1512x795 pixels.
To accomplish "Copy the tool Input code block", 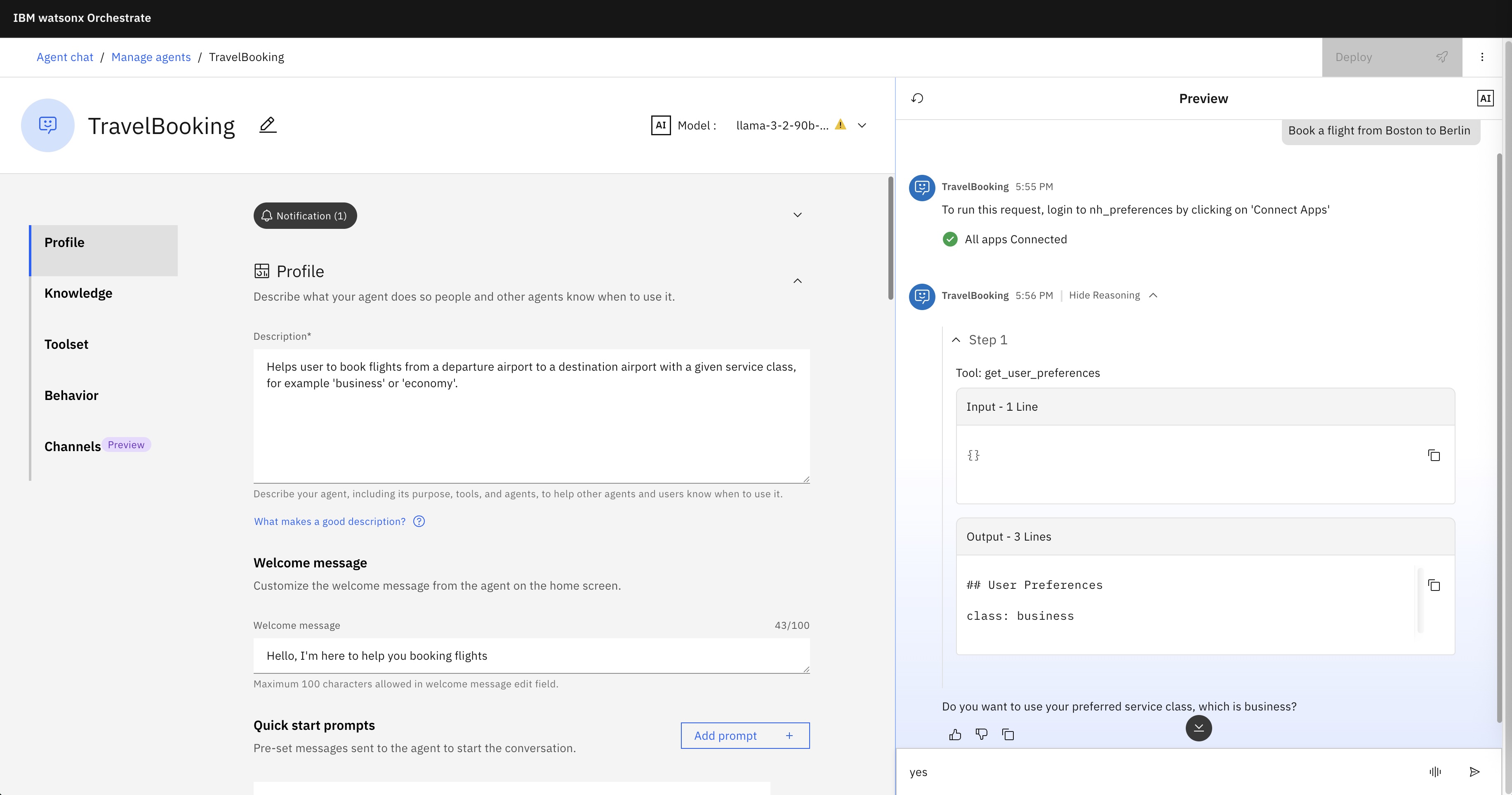I will [x=1433, y=455].
